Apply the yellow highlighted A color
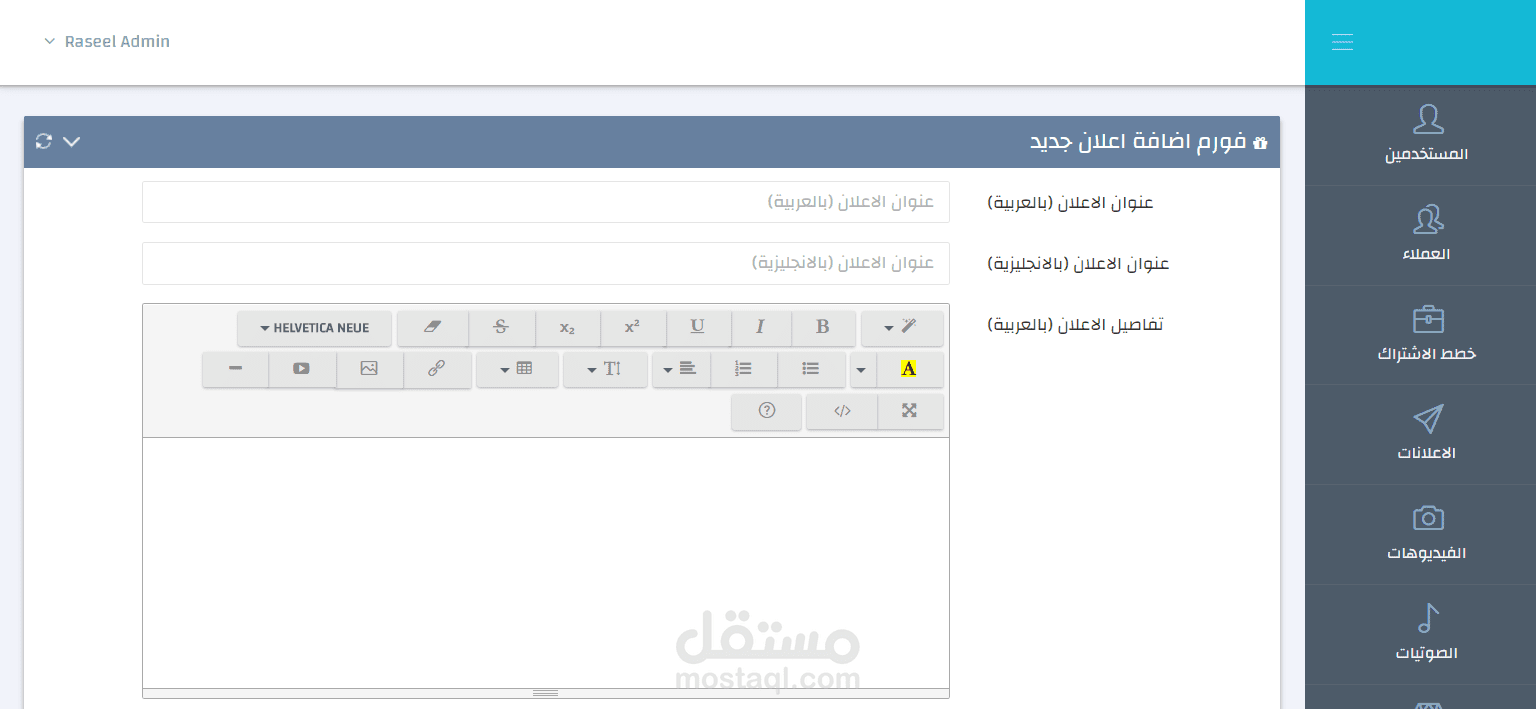 [x=909, y=368]
